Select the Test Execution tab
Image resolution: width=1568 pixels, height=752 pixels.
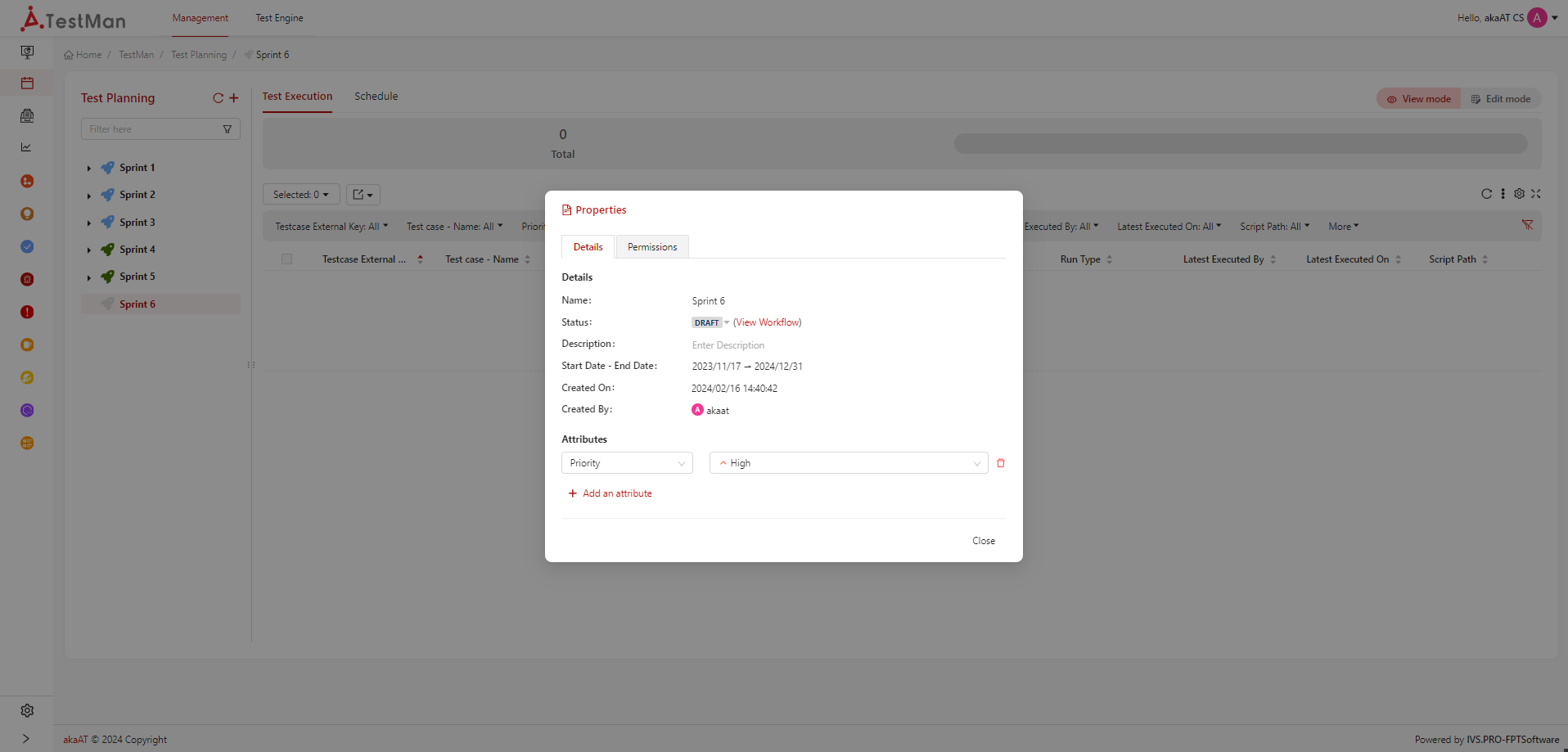[297, 97]
